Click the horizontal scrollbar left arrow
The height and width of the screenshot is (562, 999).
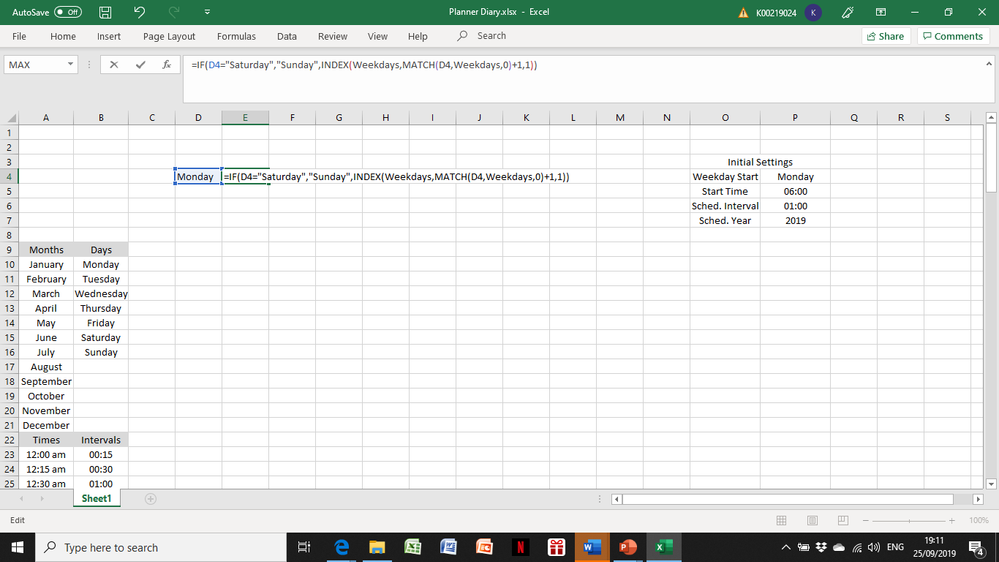(x=616, y=500)
